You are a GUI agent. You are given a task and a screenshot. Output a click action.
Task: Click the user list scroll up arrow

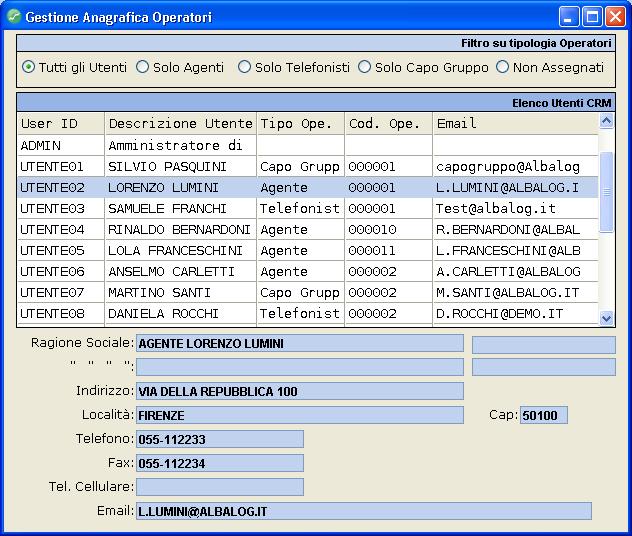tap(607, 121)
